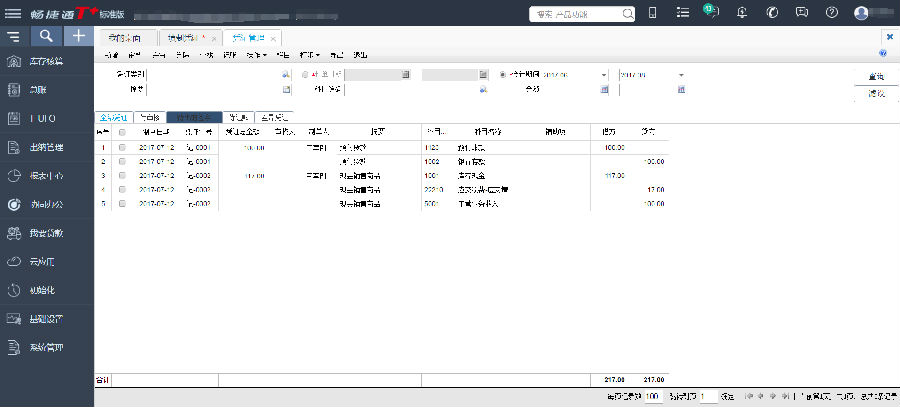Click the 查询 query button
This screenshot has width=900, height=407.
coord(875,76)
